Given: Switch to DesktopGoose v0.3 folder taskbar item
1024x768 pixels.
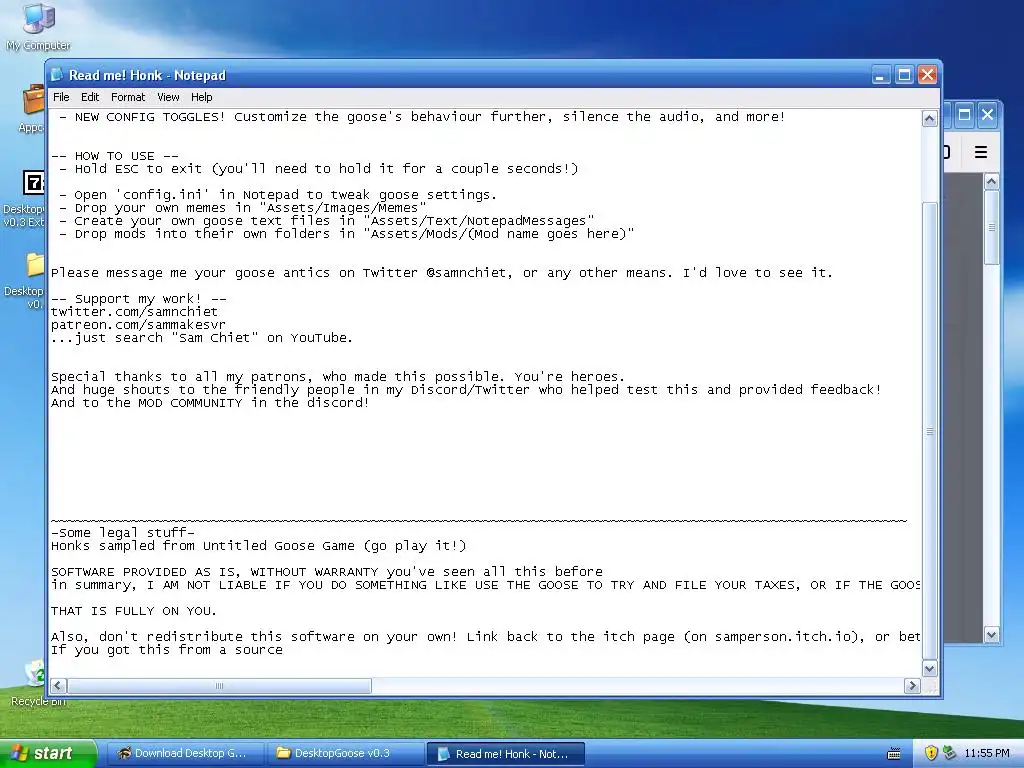Looking at the screenshot, I should coord(345,753).
